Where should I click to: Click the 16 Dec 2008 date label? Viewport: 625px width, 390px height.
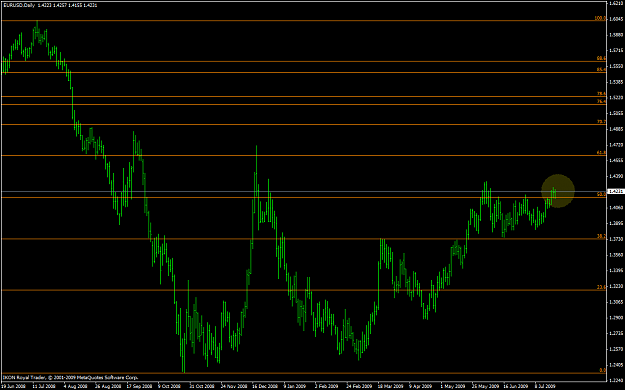[x=265, y=386]
